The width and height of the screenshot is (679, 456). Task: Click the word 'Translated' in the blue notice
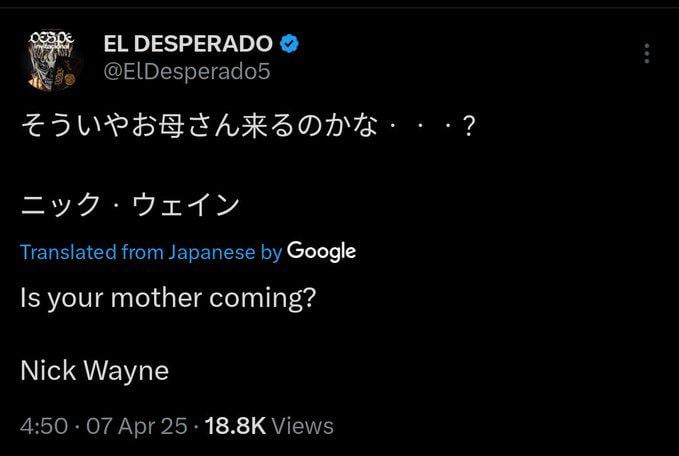click(x=68, y=252)
